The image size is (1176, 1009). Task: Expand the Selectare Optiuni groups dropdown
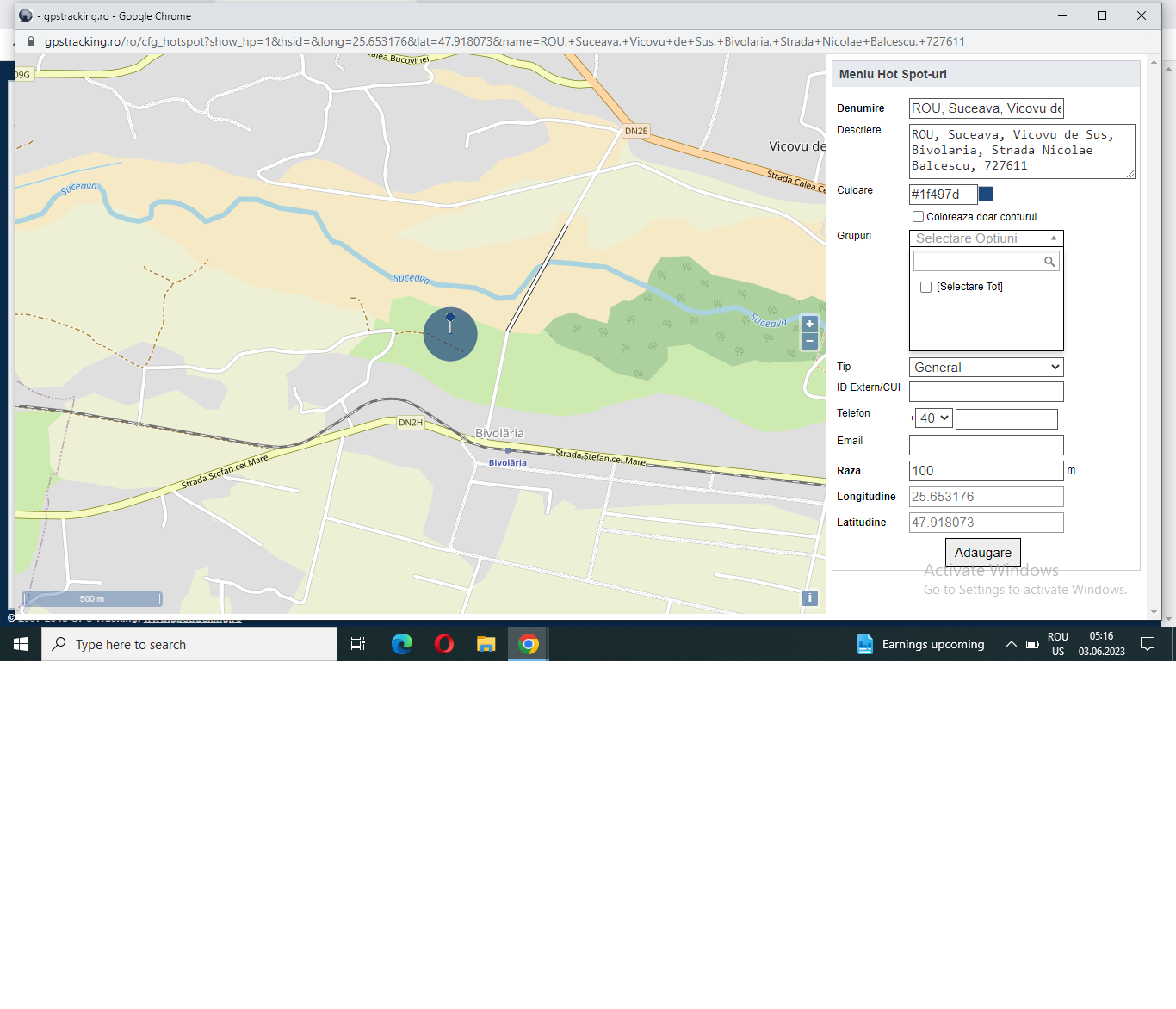987,238
